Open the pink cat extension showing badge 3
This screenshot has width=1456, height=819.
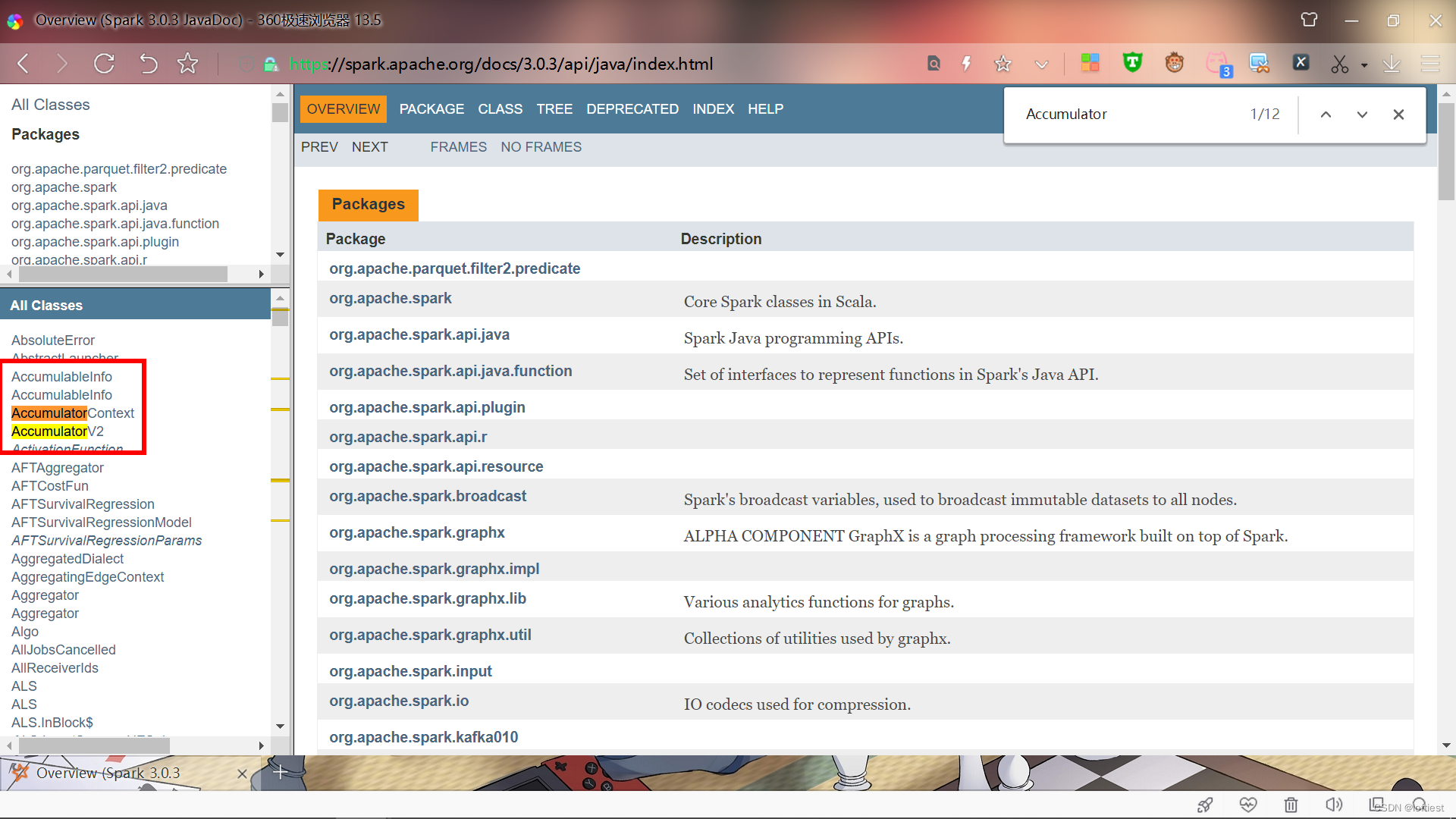(1219, 64)
